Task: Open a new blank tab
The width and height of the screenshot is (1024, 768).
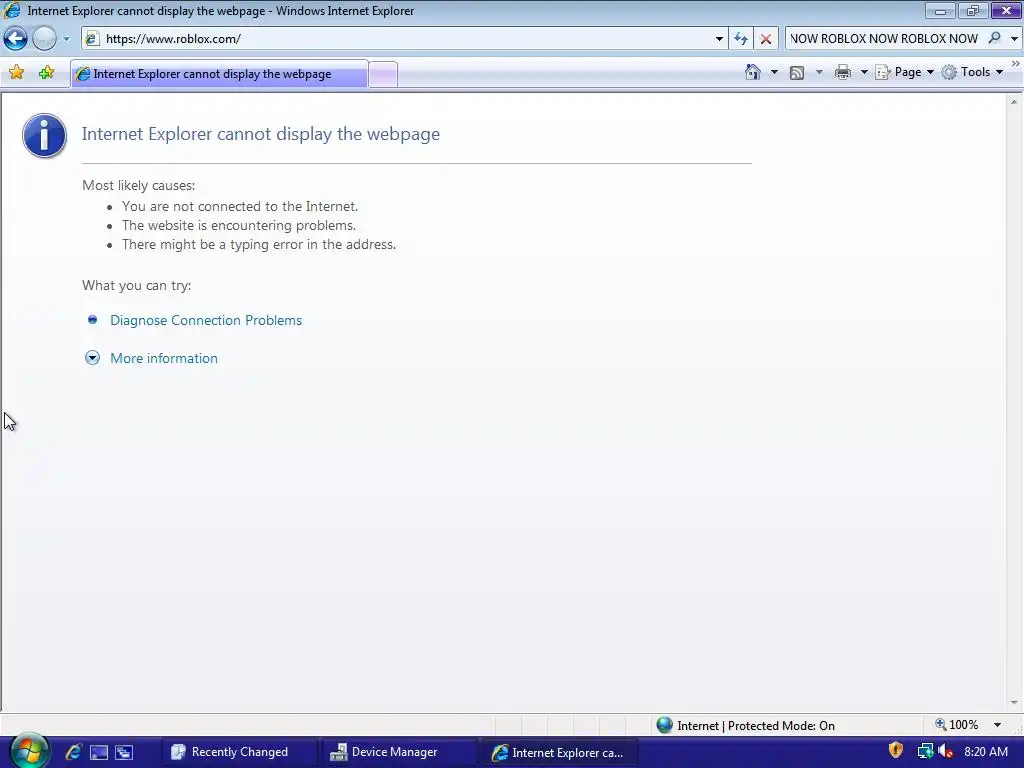Action: 383,74
